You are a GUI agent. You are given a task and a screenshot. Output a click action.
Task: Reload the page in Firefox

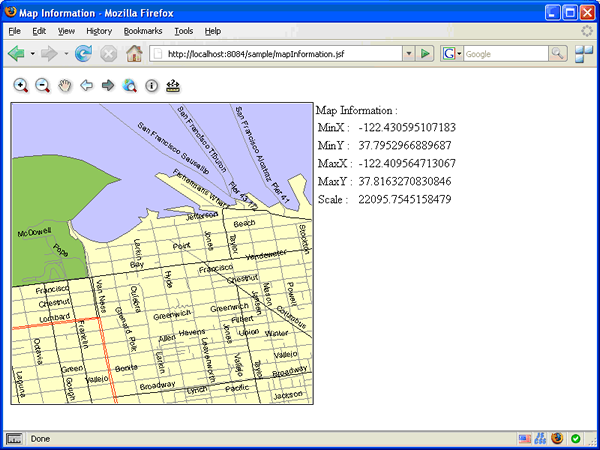click(x=83, y=54)
